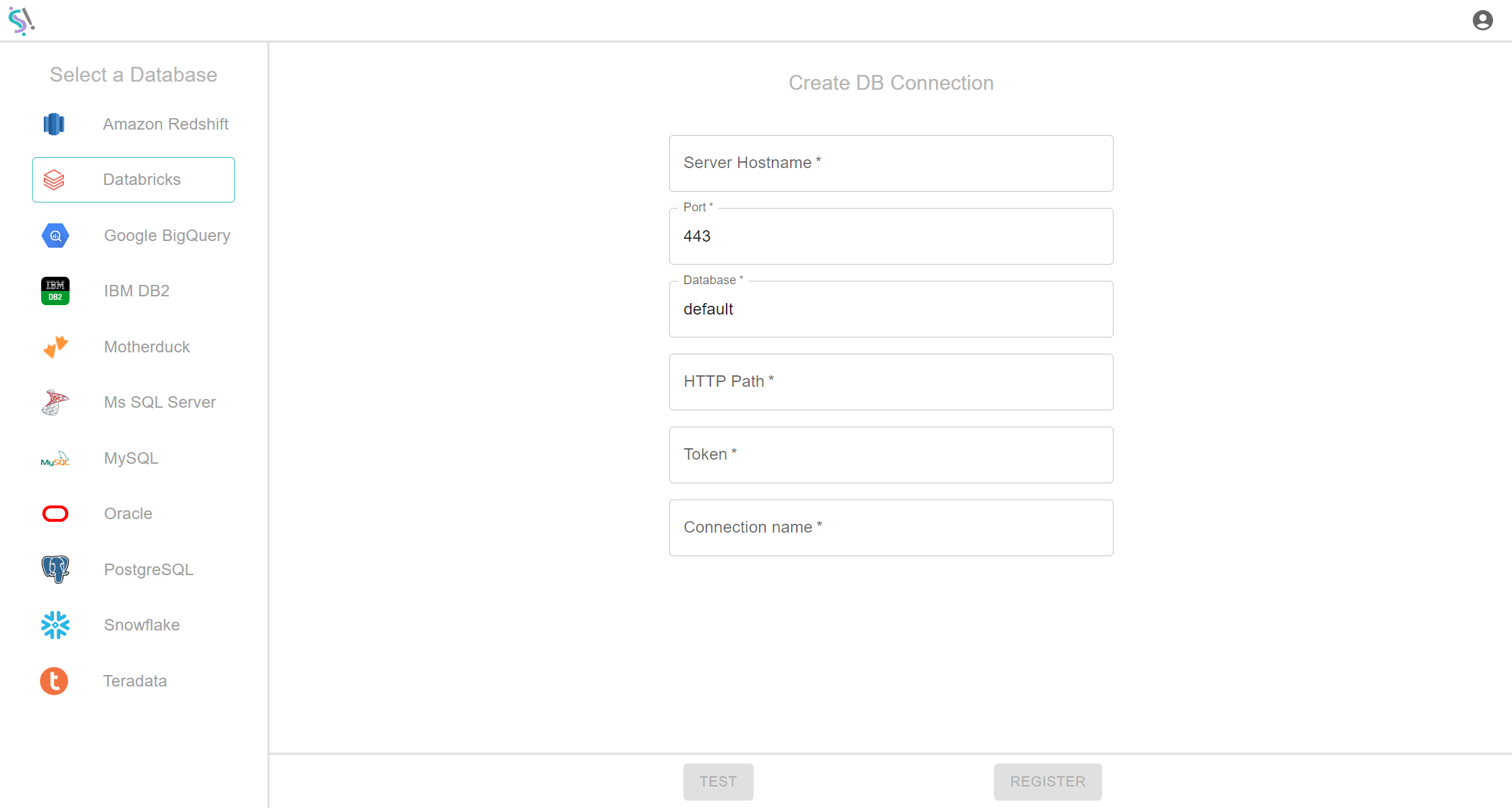Click the Port field showing 443
Viewport: 1512px width, 808px height.
891,236
